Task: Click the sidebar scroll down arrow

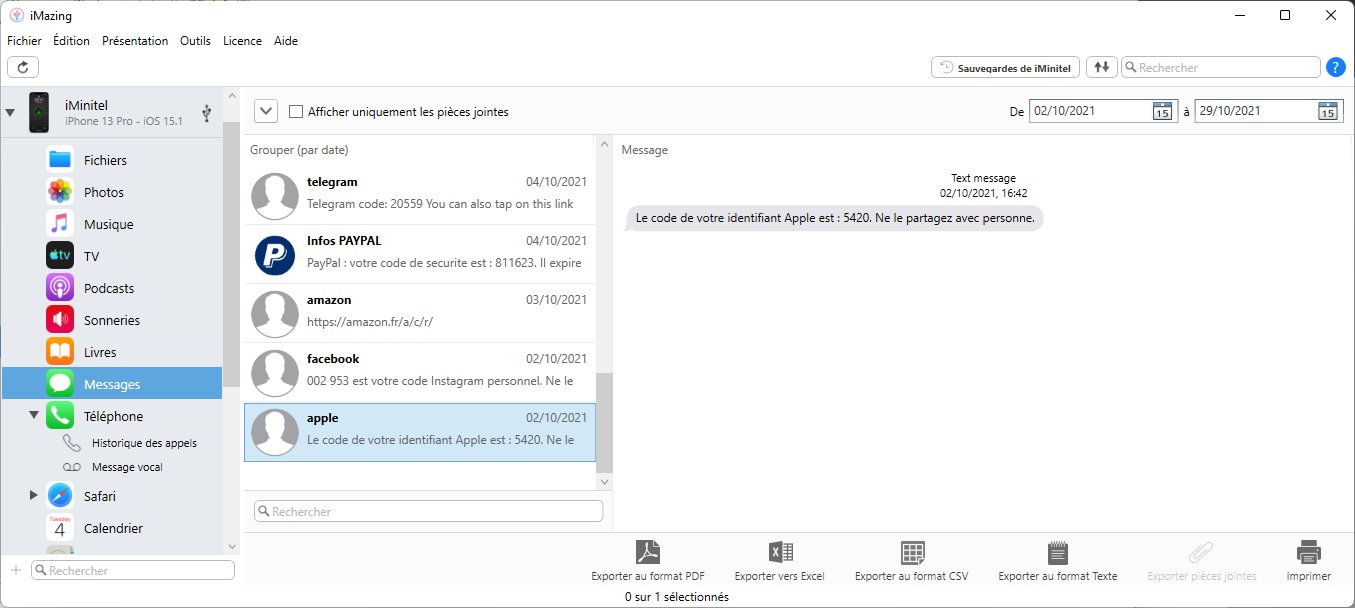Action: pos(232,546)
